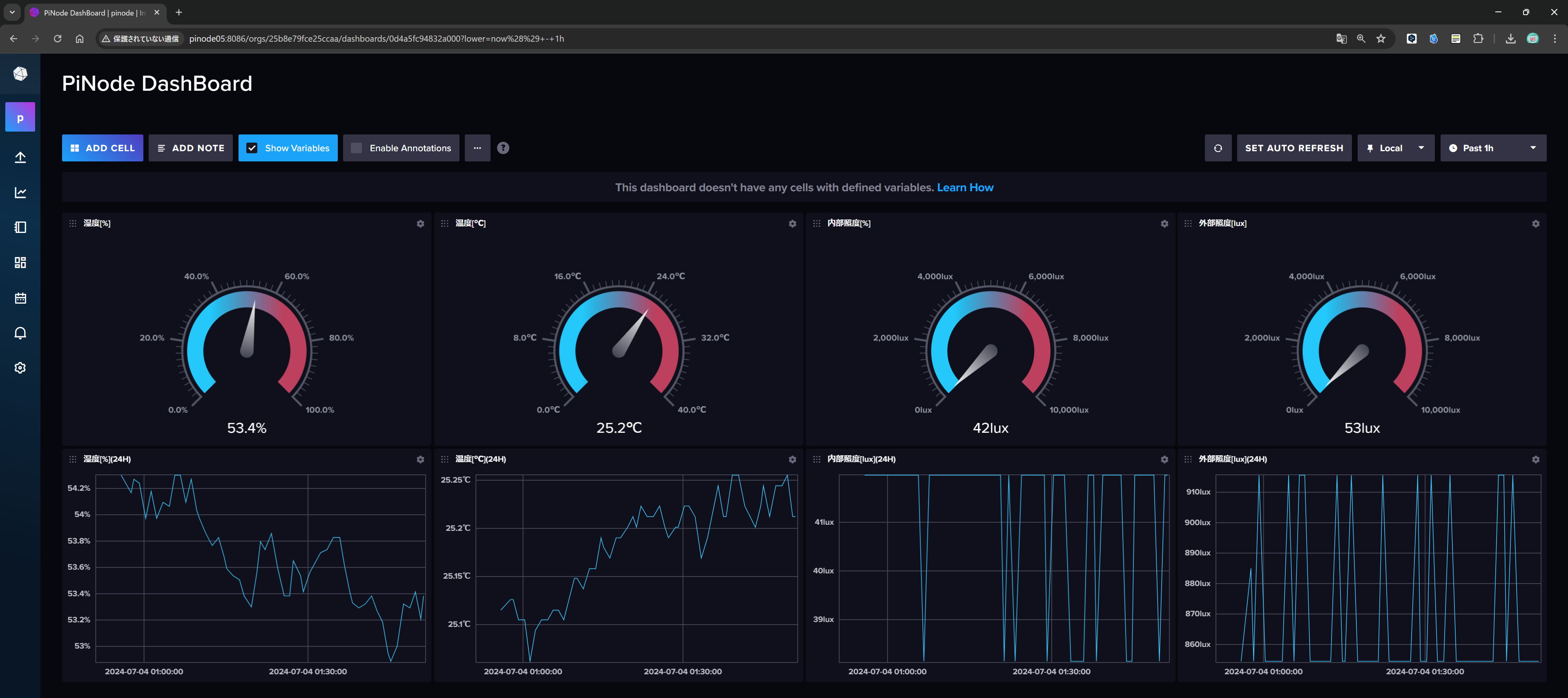Click the refresh icon button
Image resolution: width=1568 pixels, height=698 pixels.
pos(1217,148)
